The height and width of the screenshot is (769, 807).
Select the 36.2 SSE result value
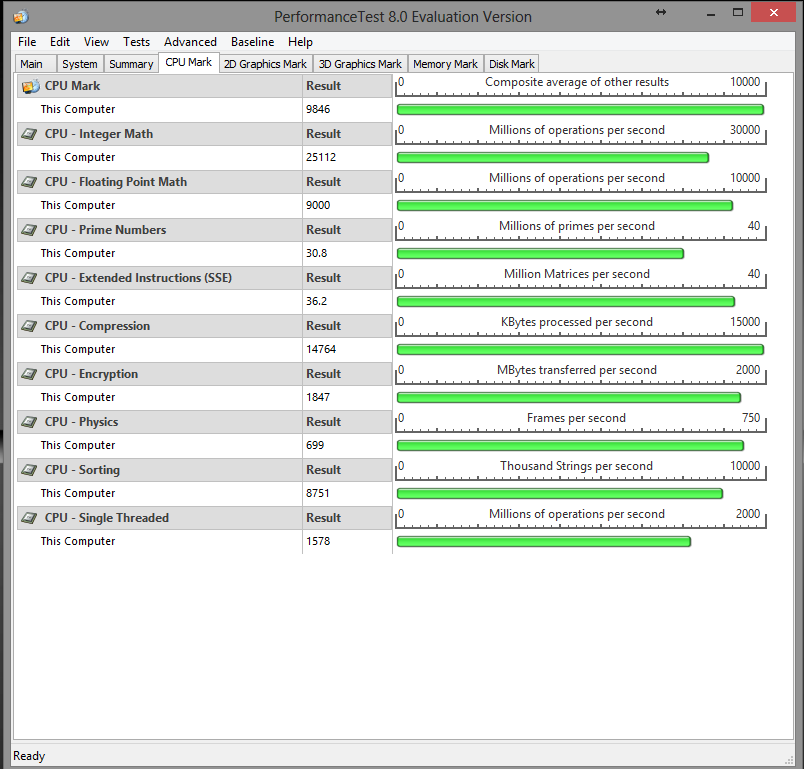(x=317, y=301)
